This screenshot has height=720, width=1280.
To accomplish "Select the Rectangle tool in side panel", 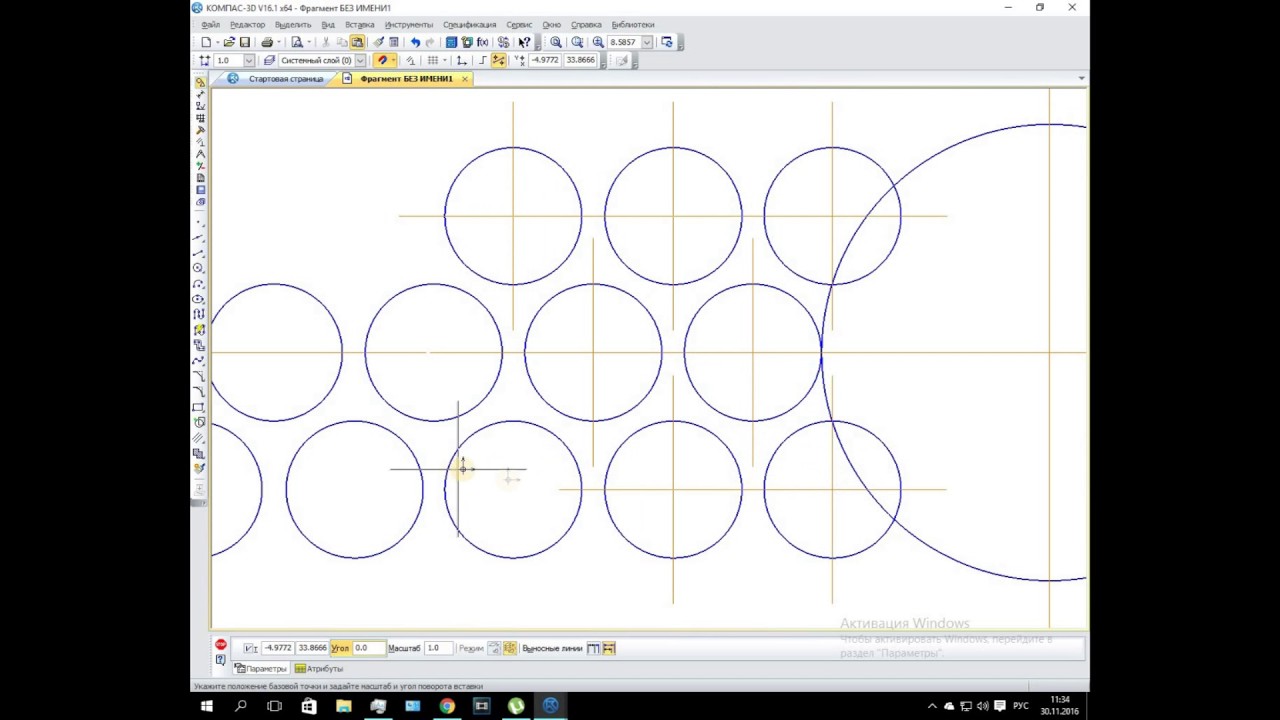I will click(199, 407).
